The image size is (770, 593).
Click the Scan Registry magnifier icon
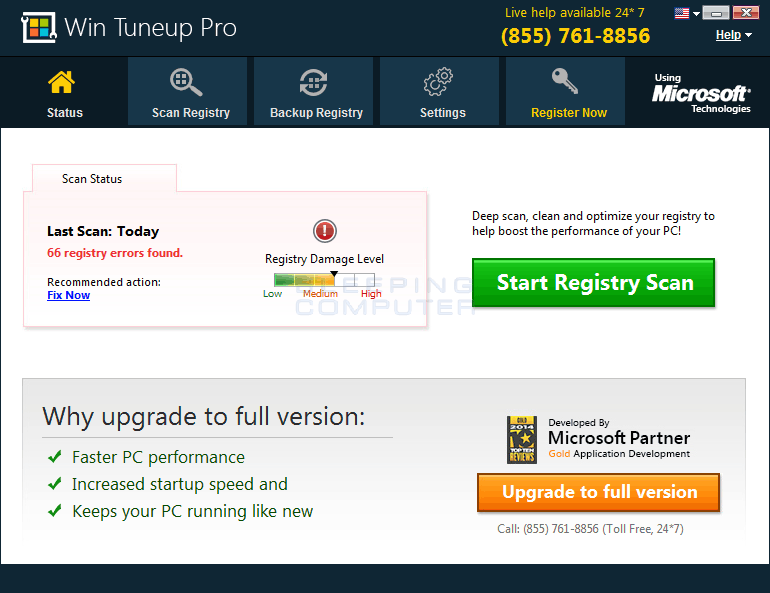coord(186,82)
